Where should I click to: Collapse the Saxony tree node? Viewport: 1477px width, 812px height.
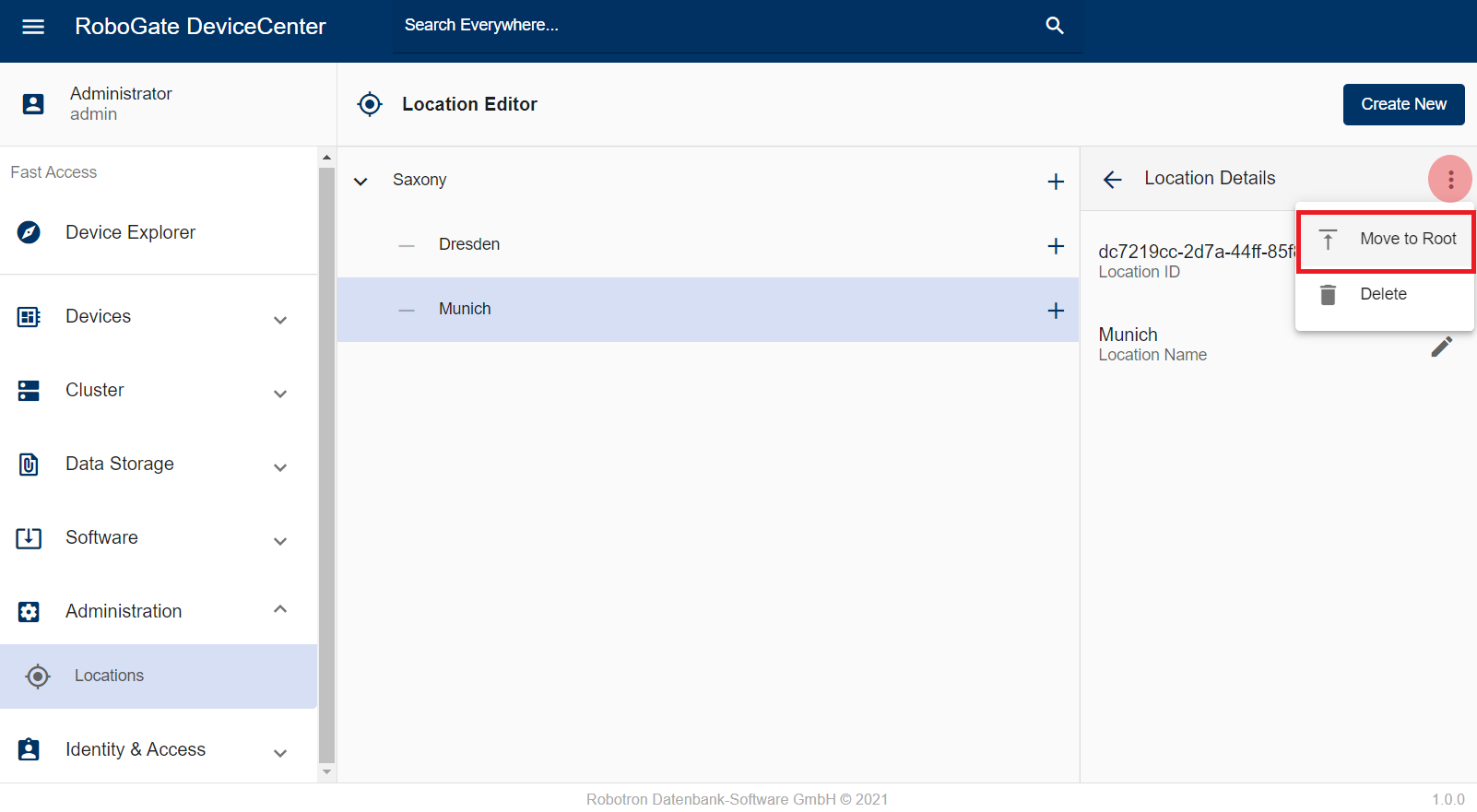tap(360, 182)
